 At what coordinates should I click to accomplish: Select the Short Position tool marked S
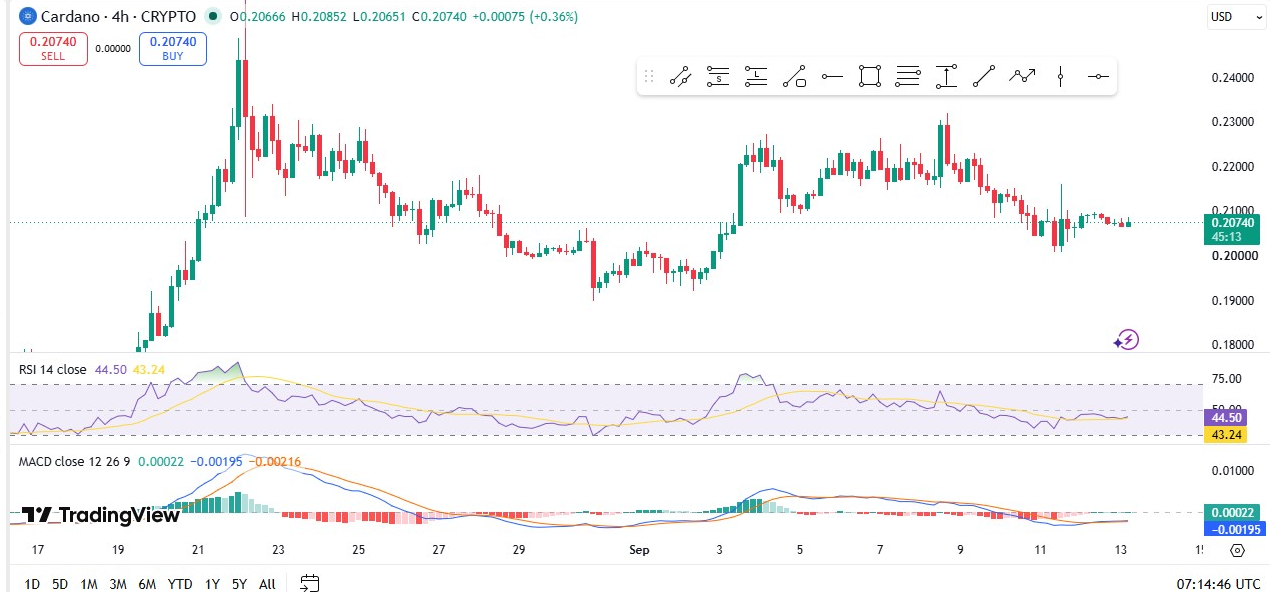point(718,76)
